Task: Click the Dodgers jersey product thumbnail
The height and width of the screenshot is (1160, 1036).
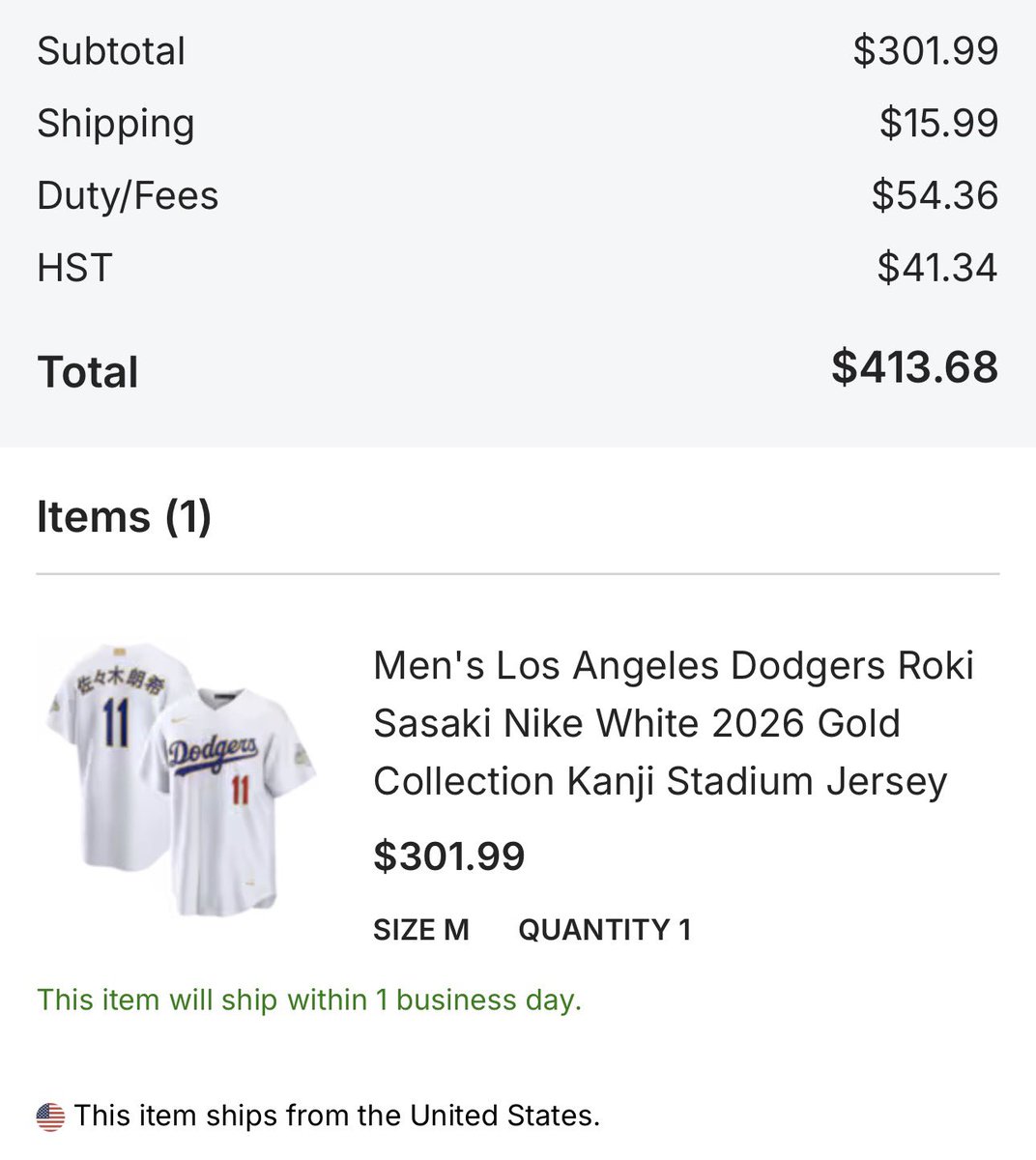Action: [181, 778]
